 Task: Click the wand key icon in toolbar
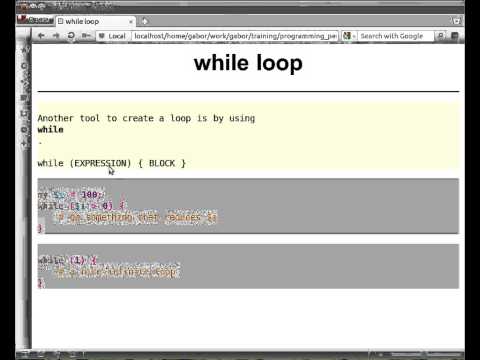(86, 36)
